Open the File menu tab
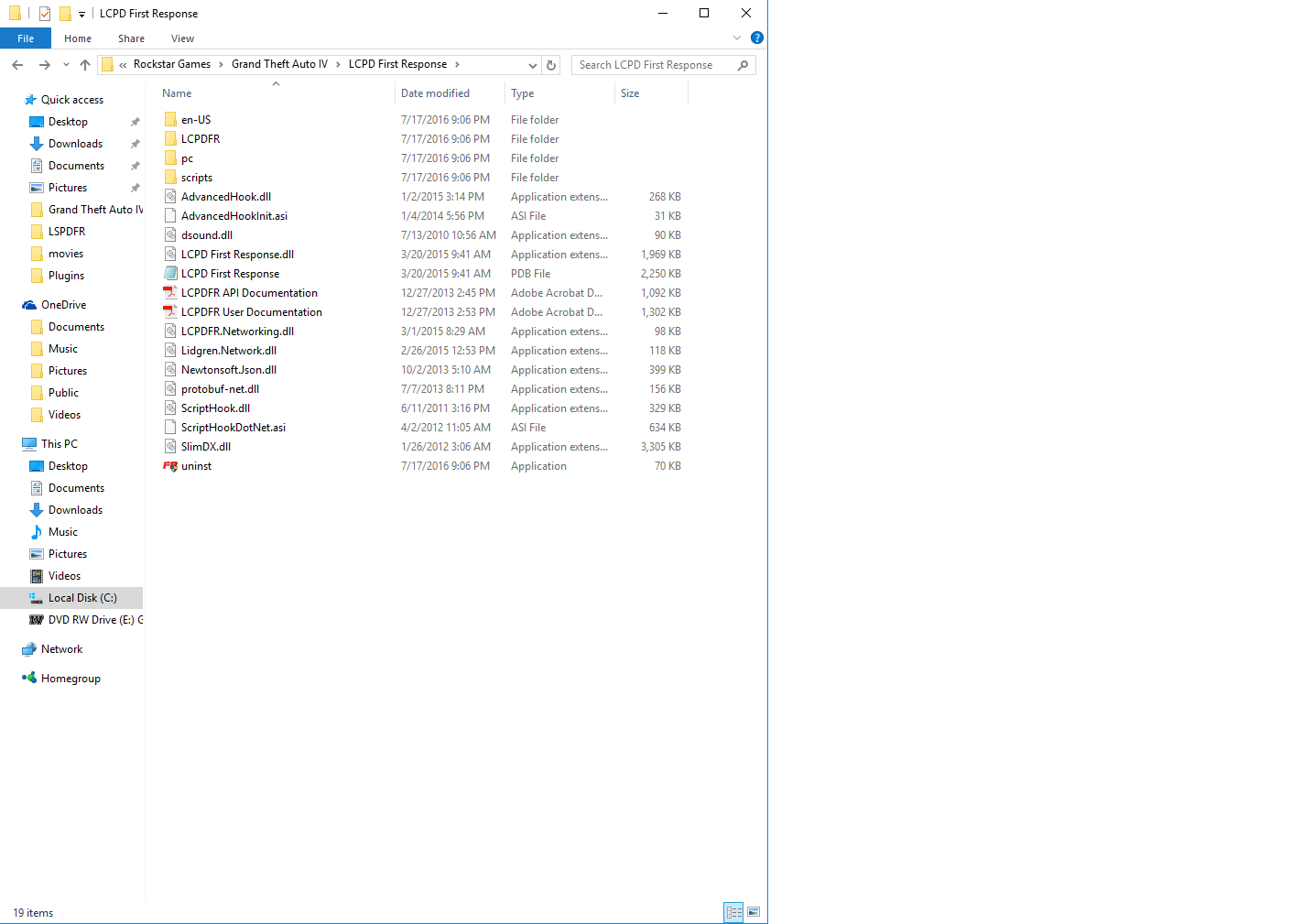The width and height of the screenshot is (1313, 924). coord(26,38)
